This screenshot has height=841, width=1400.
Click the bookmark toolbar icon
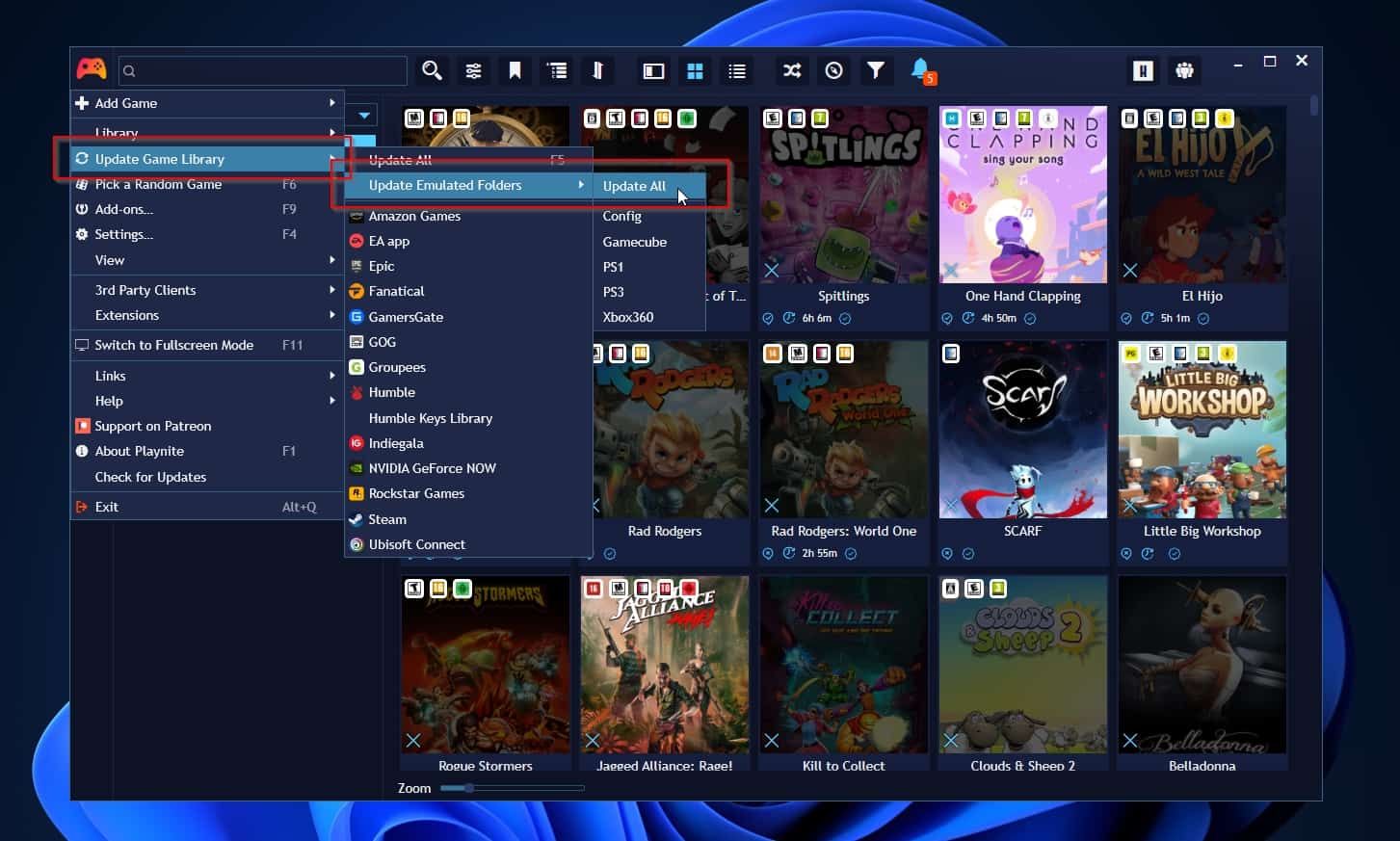(x=515, y=70)
